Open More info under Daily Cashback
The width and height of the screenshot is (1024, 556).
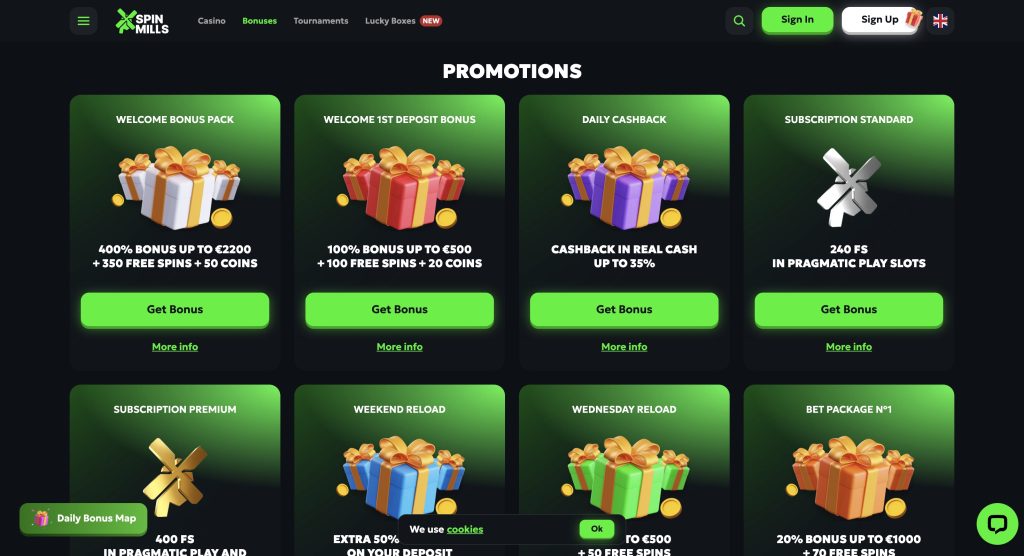[624, 347]
